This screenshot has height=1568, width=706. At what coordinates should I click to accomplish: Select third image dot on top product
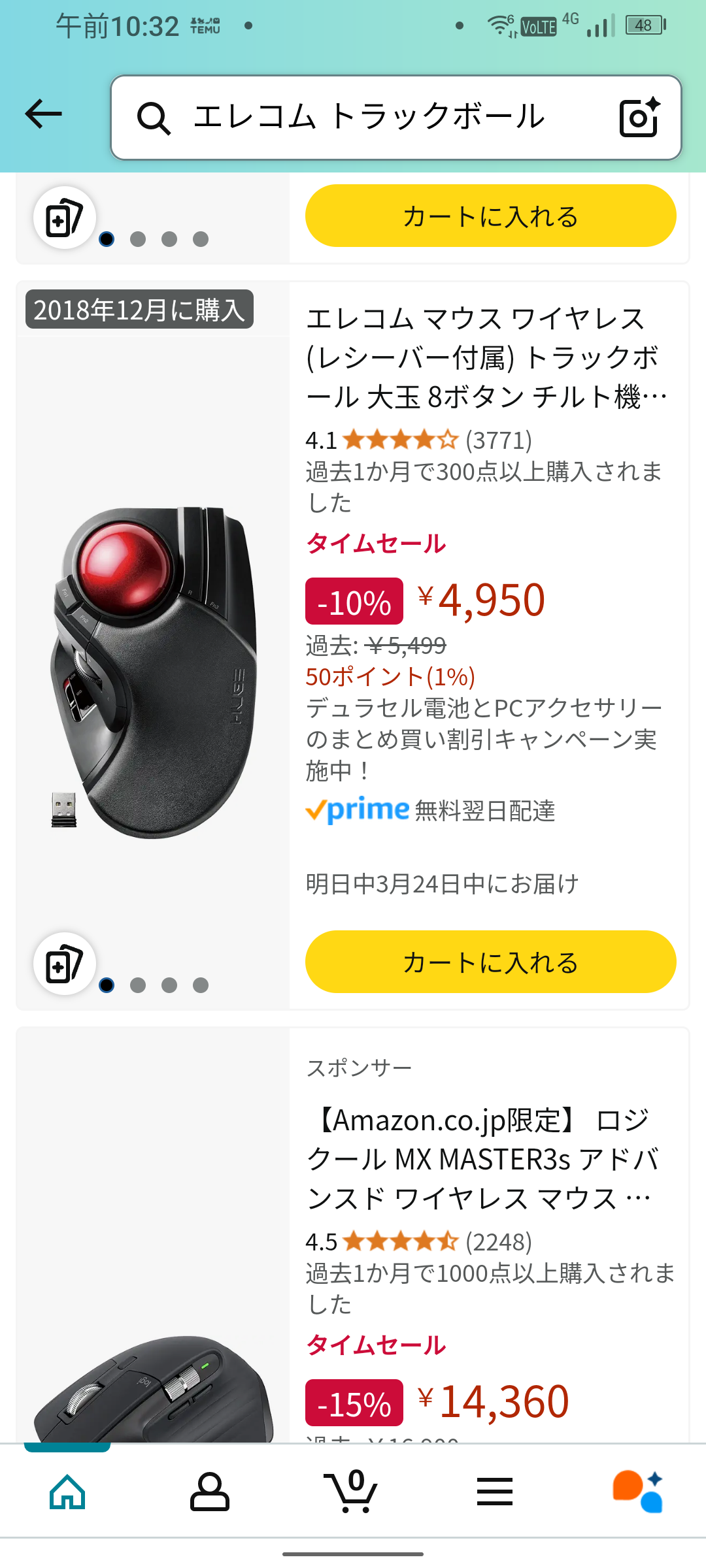tap(169, 239)
